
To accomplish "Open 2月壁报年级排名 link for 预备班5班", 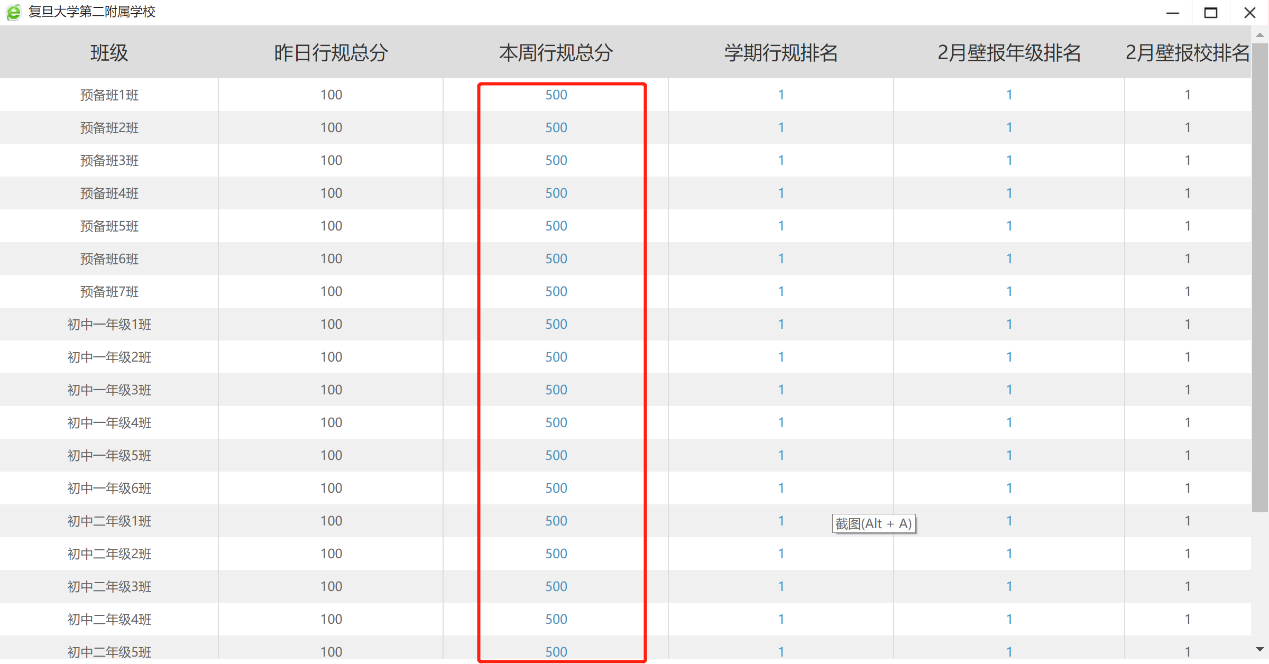I will [x=1009, y=226].
